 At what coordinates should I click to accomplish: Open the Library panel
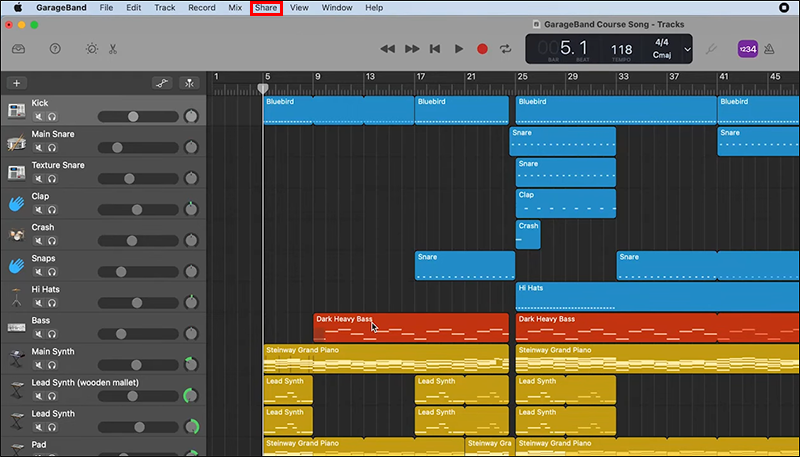click(x=18, y=49)
